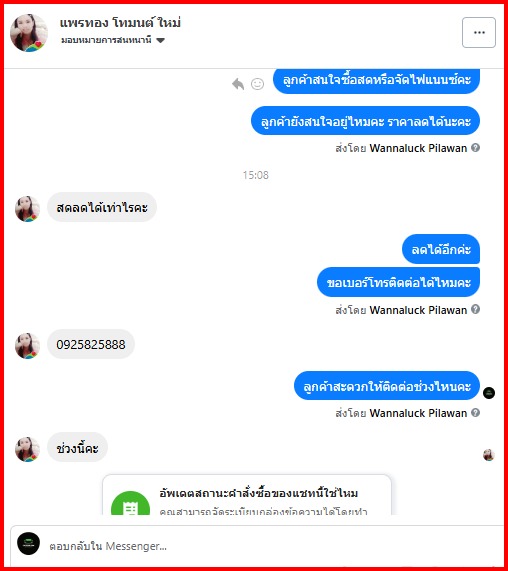This screenshot has height=571, width=508.
Task: Click help icon below phone request message
Action: click(x=475, y=310)
